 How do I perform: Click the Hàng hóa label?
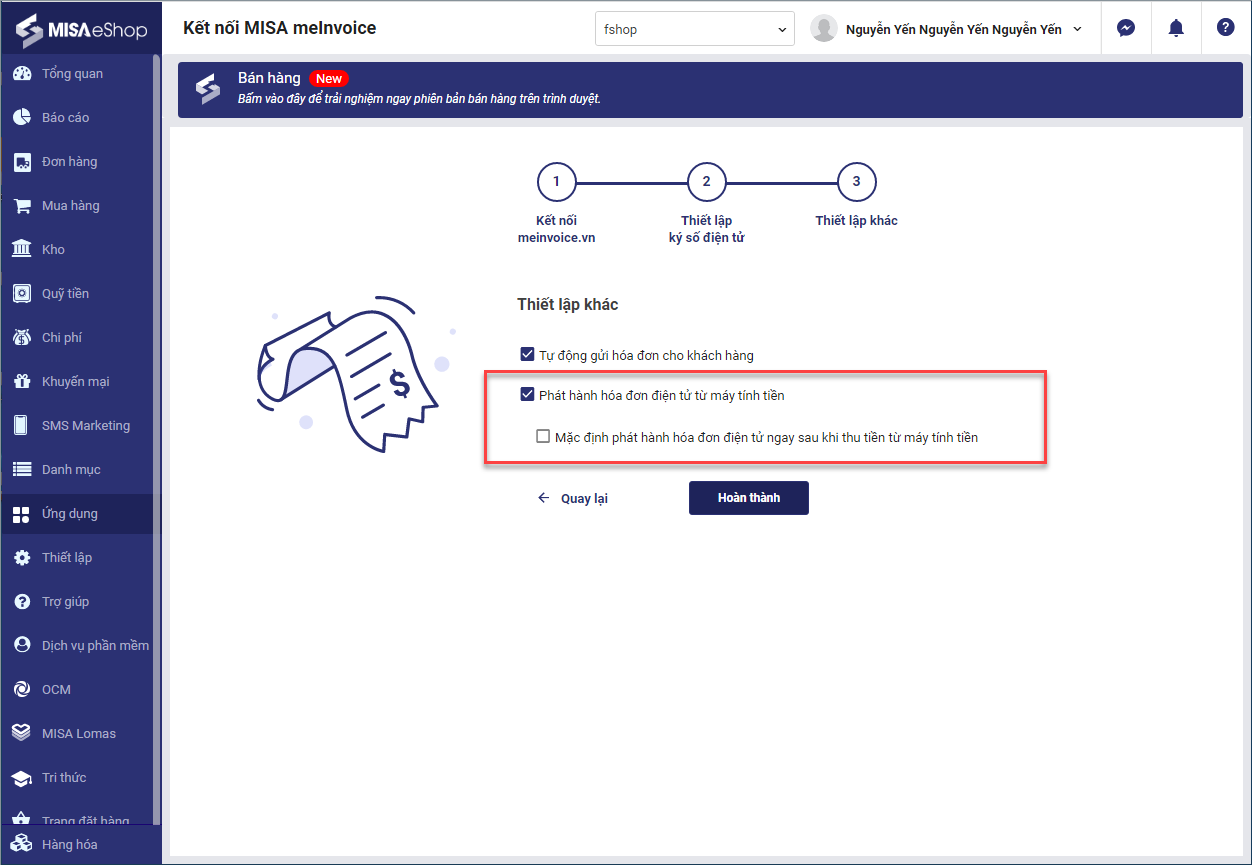[x=70, y=844]
